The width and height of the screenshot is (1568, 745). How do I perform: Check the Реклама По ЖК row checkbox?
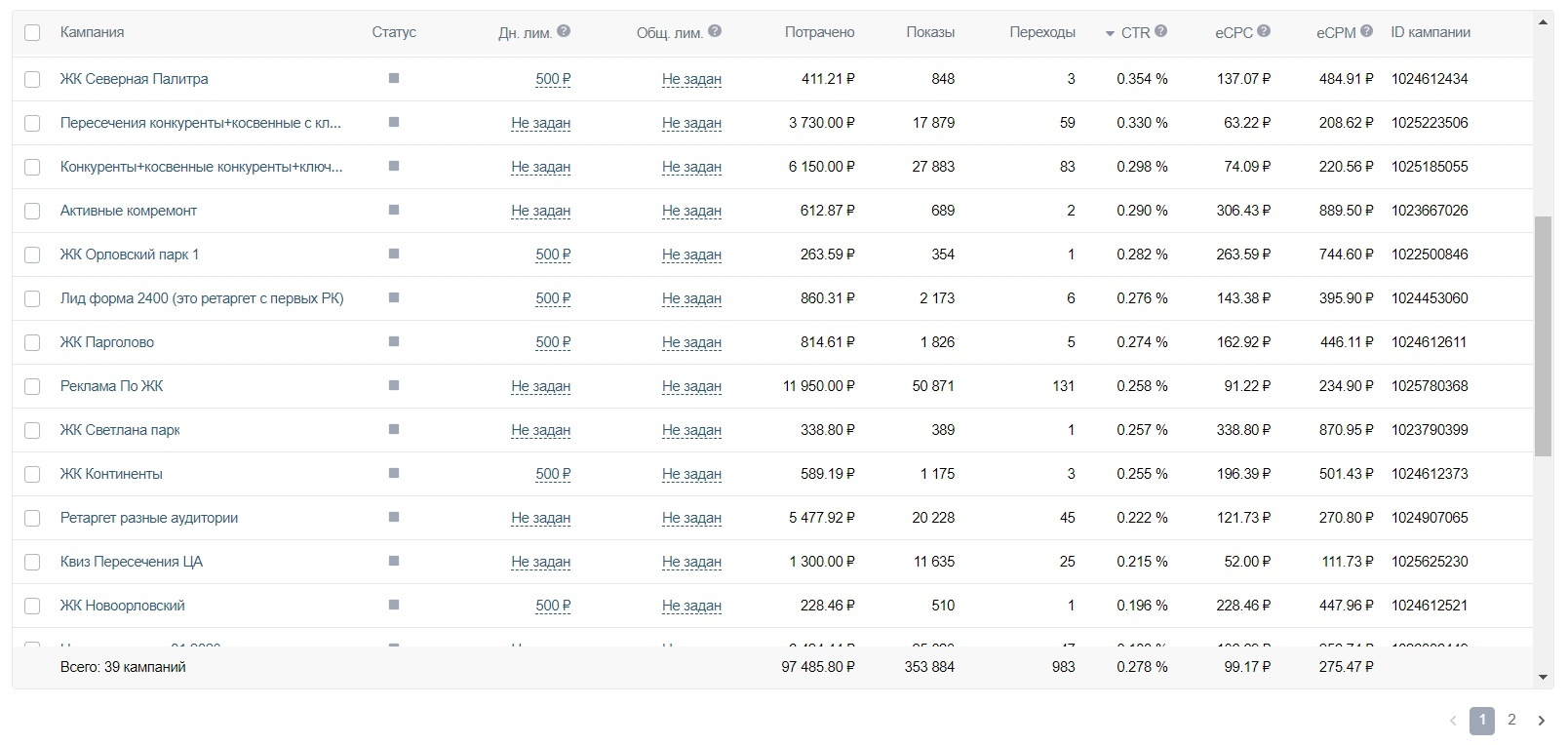(x=32, y=386)
